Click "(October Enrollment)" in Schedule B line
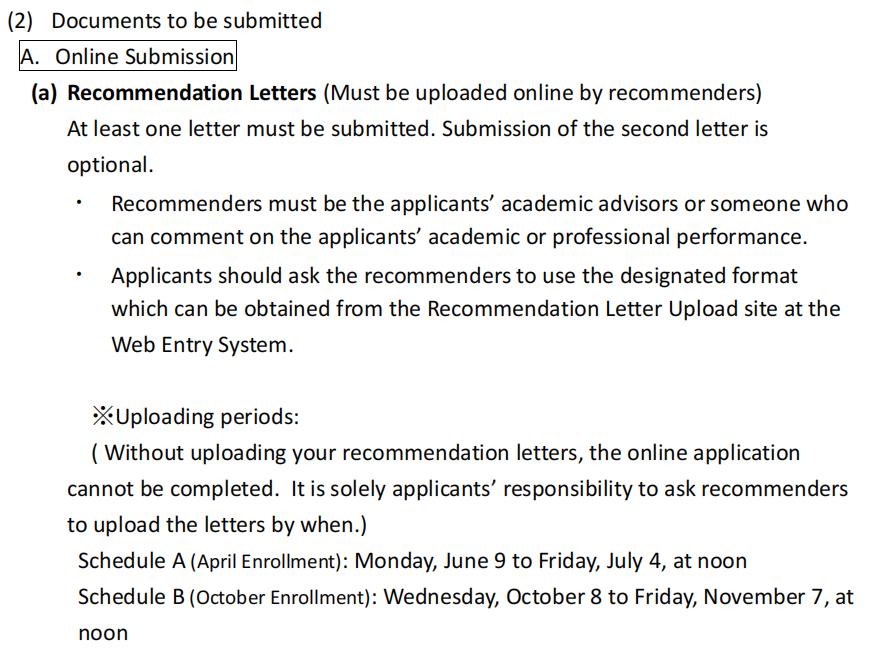Image resolution: width=870 pixels, height=649 pixels. coord(280,598)
